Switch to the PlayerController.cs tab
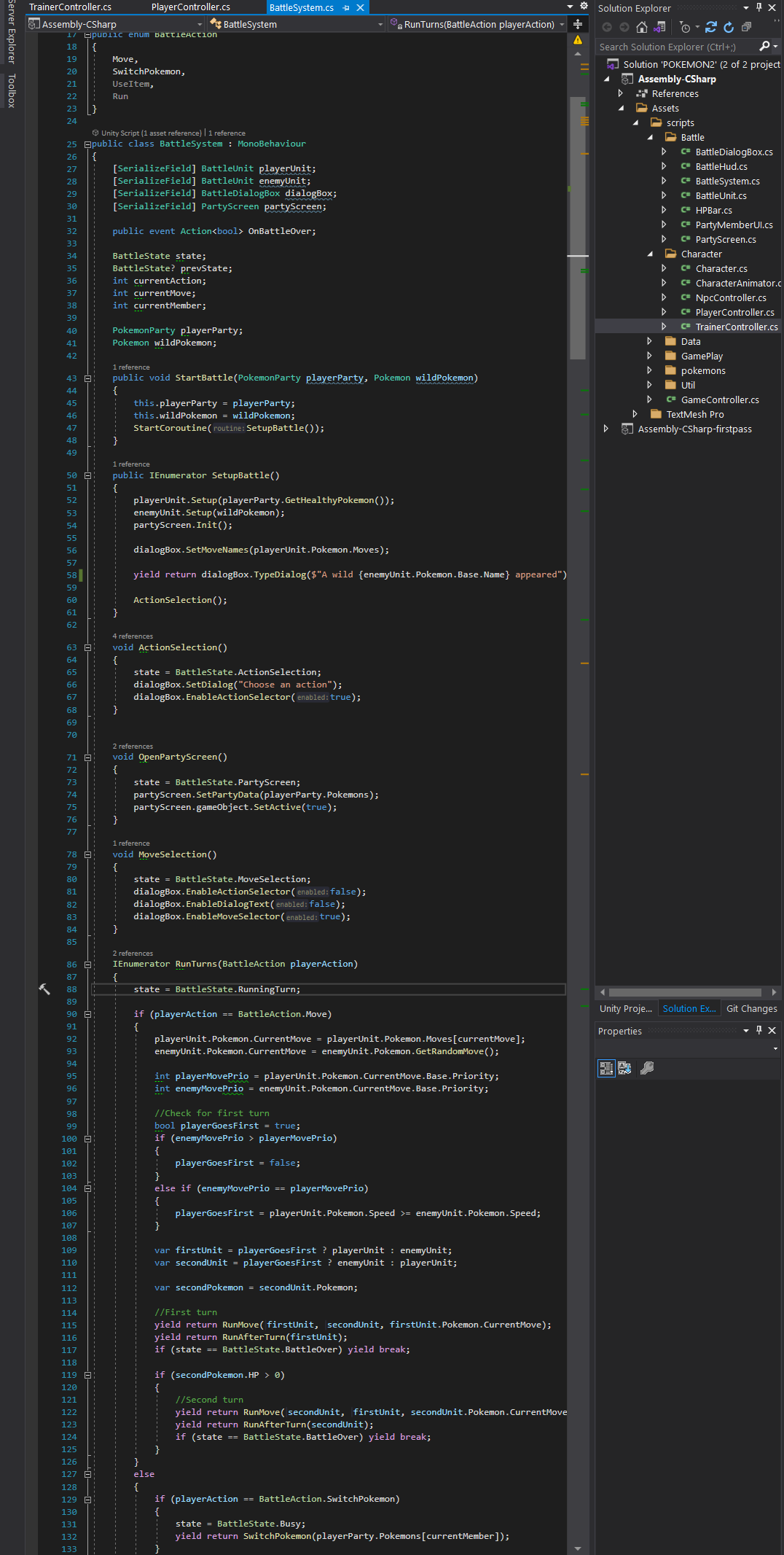 [x=191, y=7]
